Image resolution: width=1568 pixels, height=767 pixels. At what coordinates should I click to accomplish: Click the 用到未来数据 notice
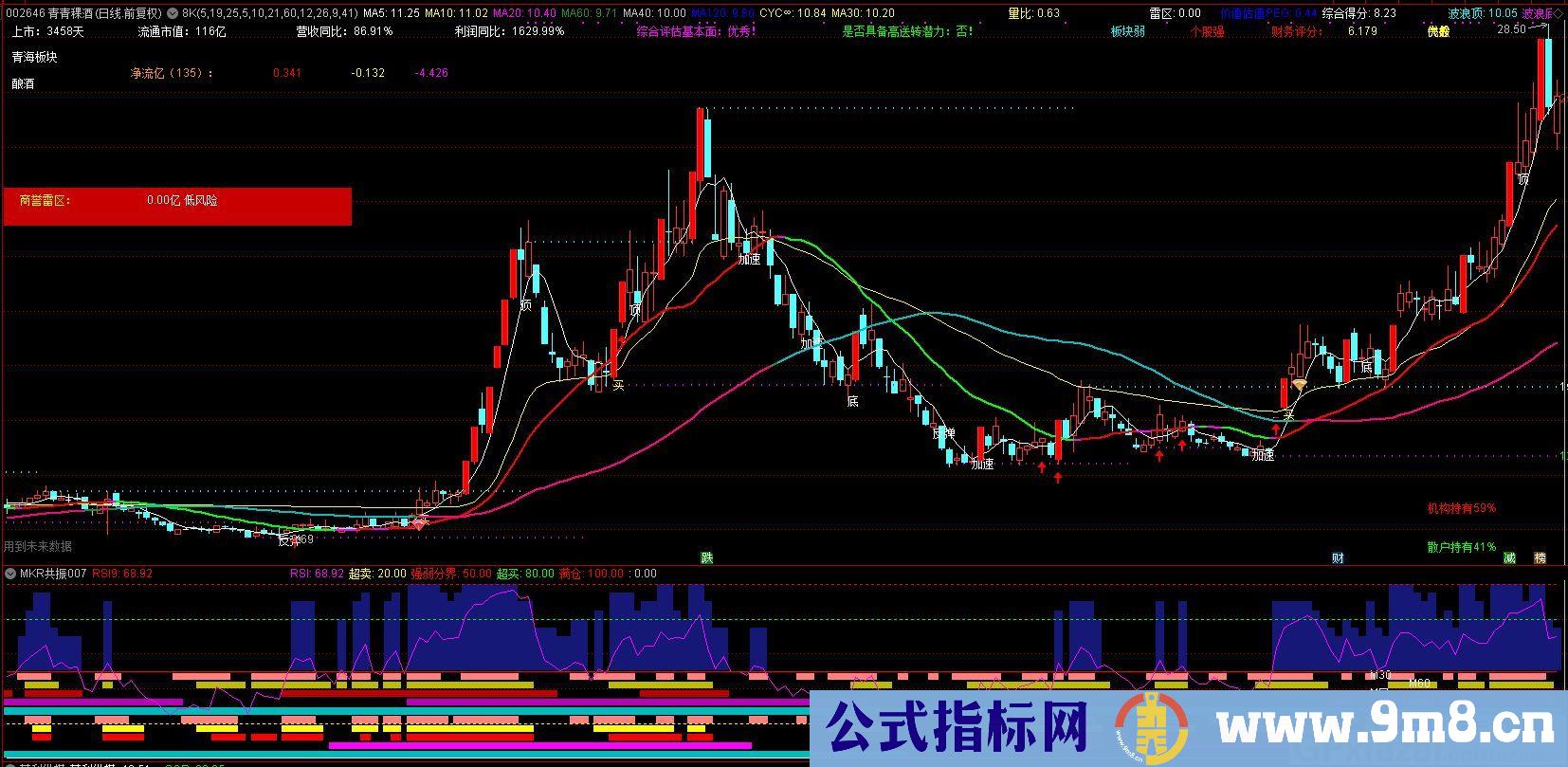(x=38, y=546)
